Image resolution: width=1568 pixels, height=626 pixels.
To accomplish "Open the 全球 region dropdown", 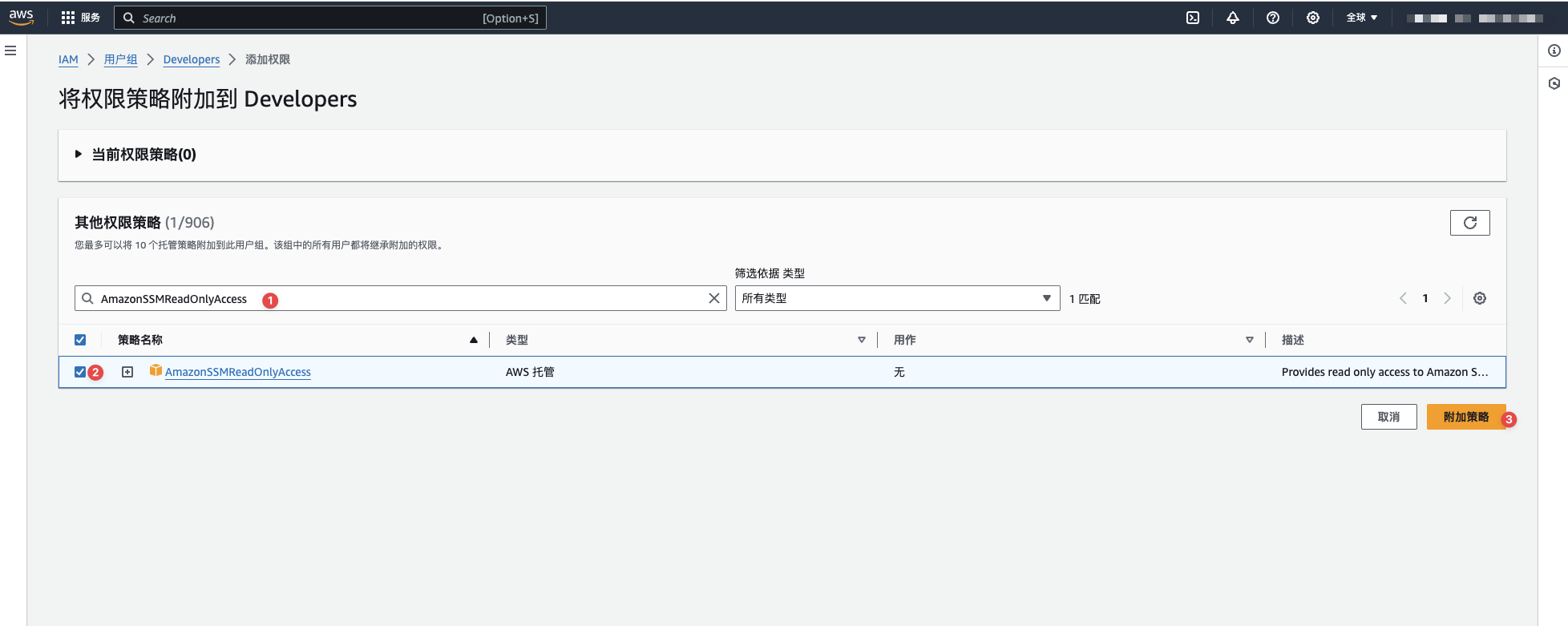I will click(1361, 18).
